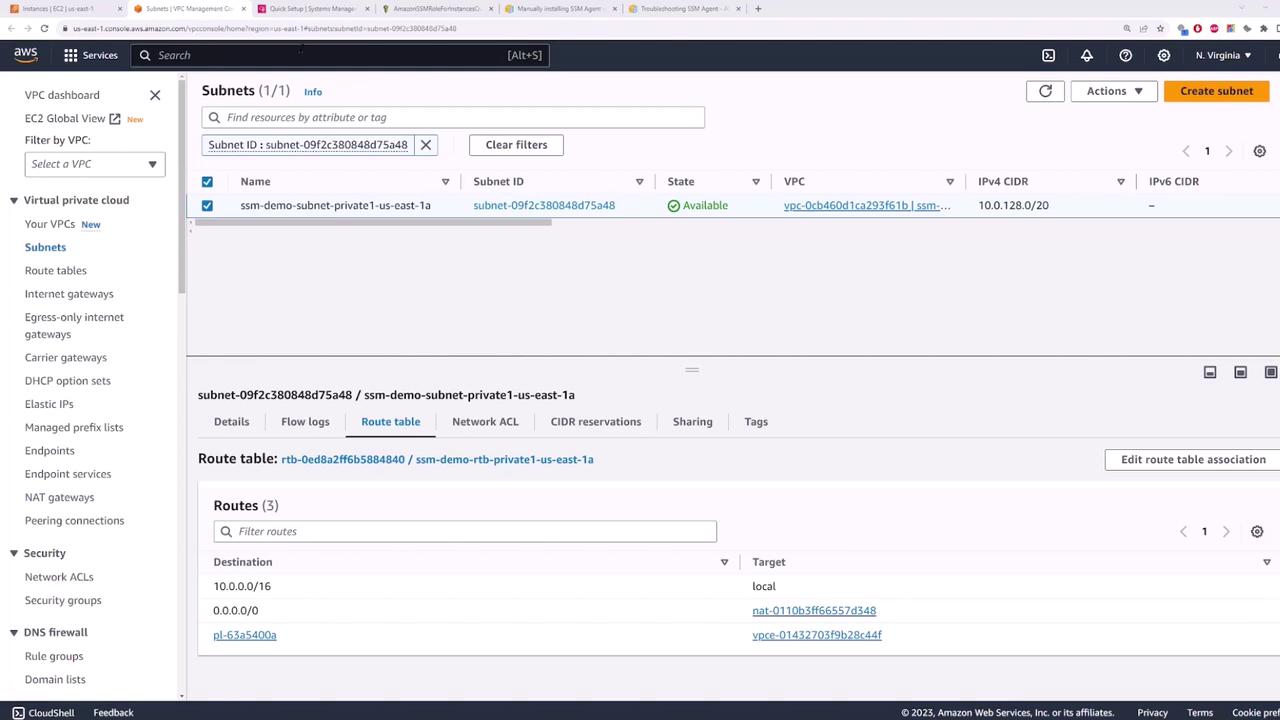Sort subnets by the Subnet ID column arrow

pos(639,182)
